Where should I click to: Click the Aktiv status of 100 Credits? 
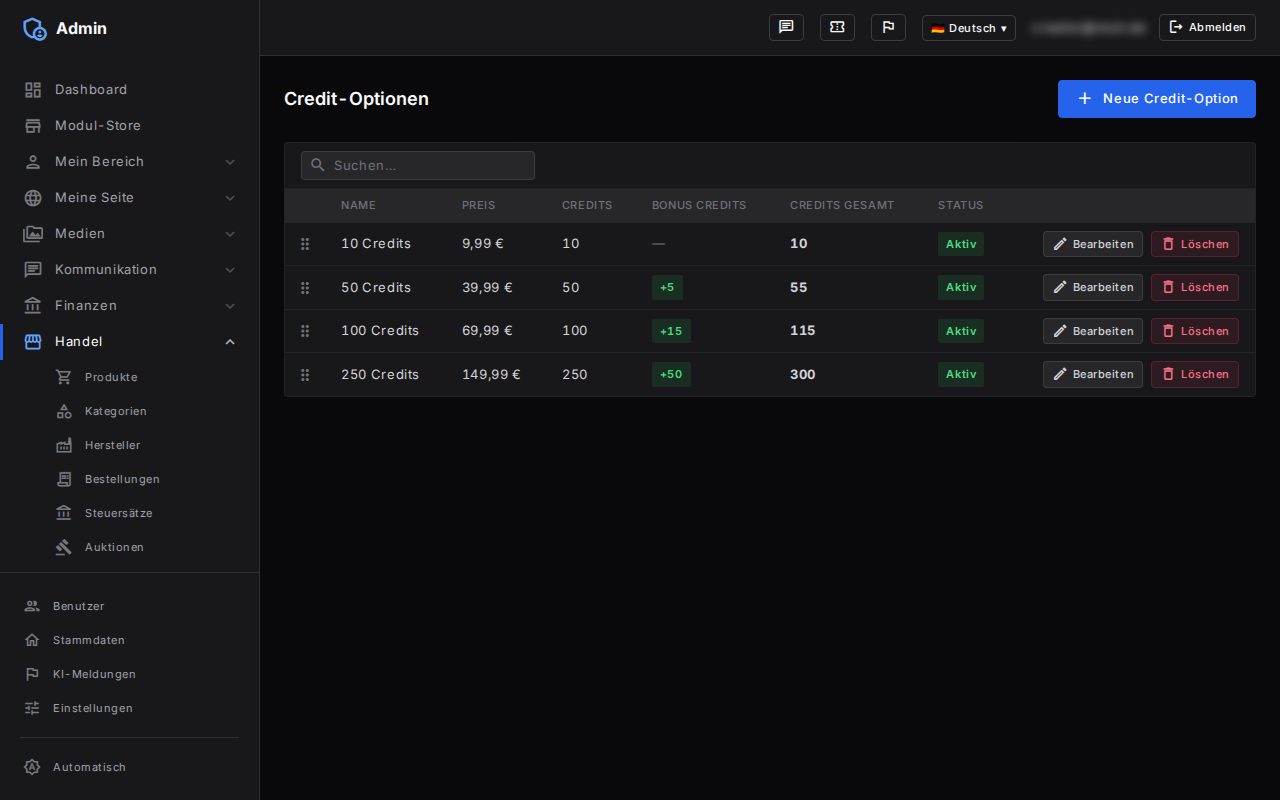(961, 331)
